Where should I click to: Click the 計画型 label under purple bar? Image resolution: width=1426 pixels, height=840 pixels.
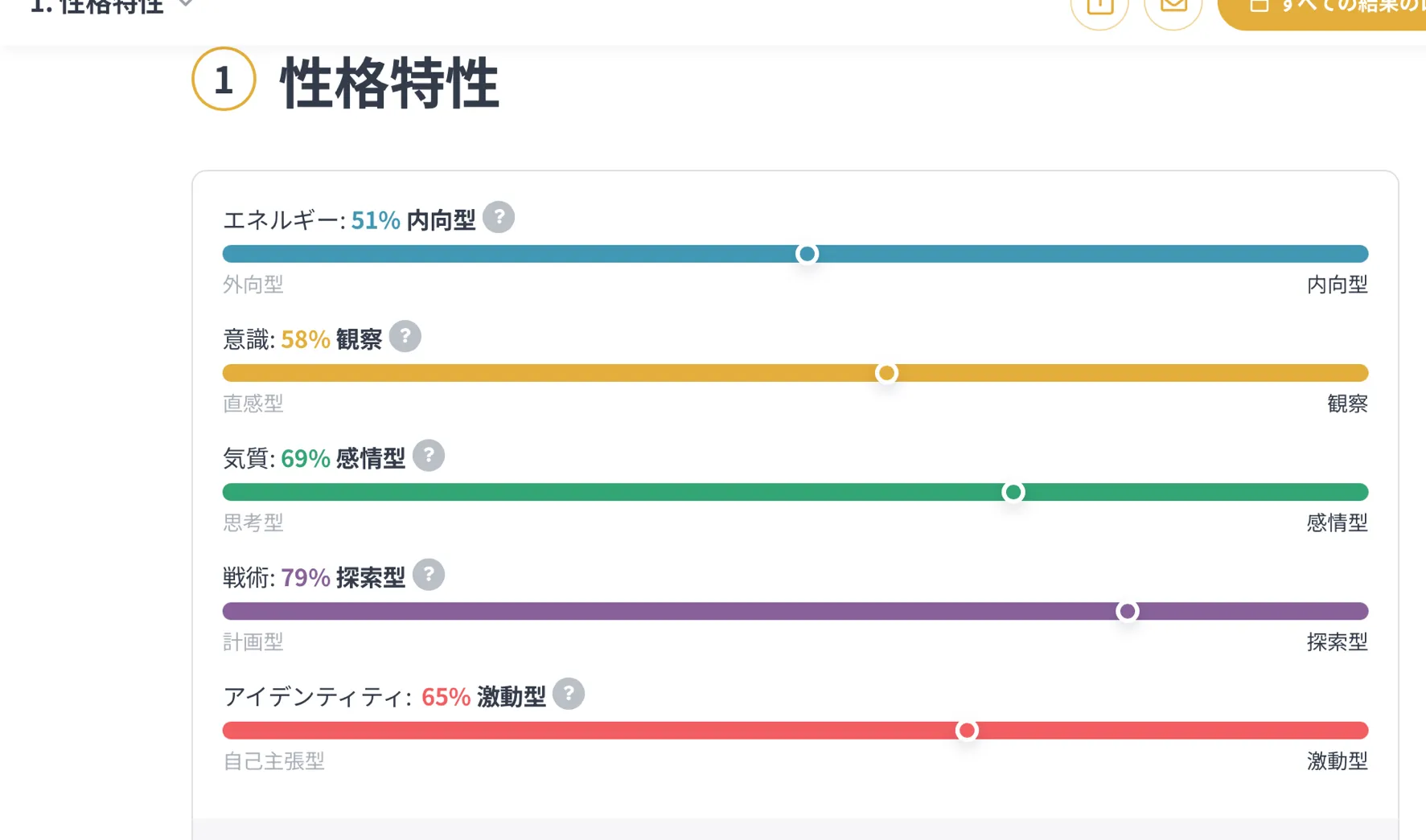point(253,642)
